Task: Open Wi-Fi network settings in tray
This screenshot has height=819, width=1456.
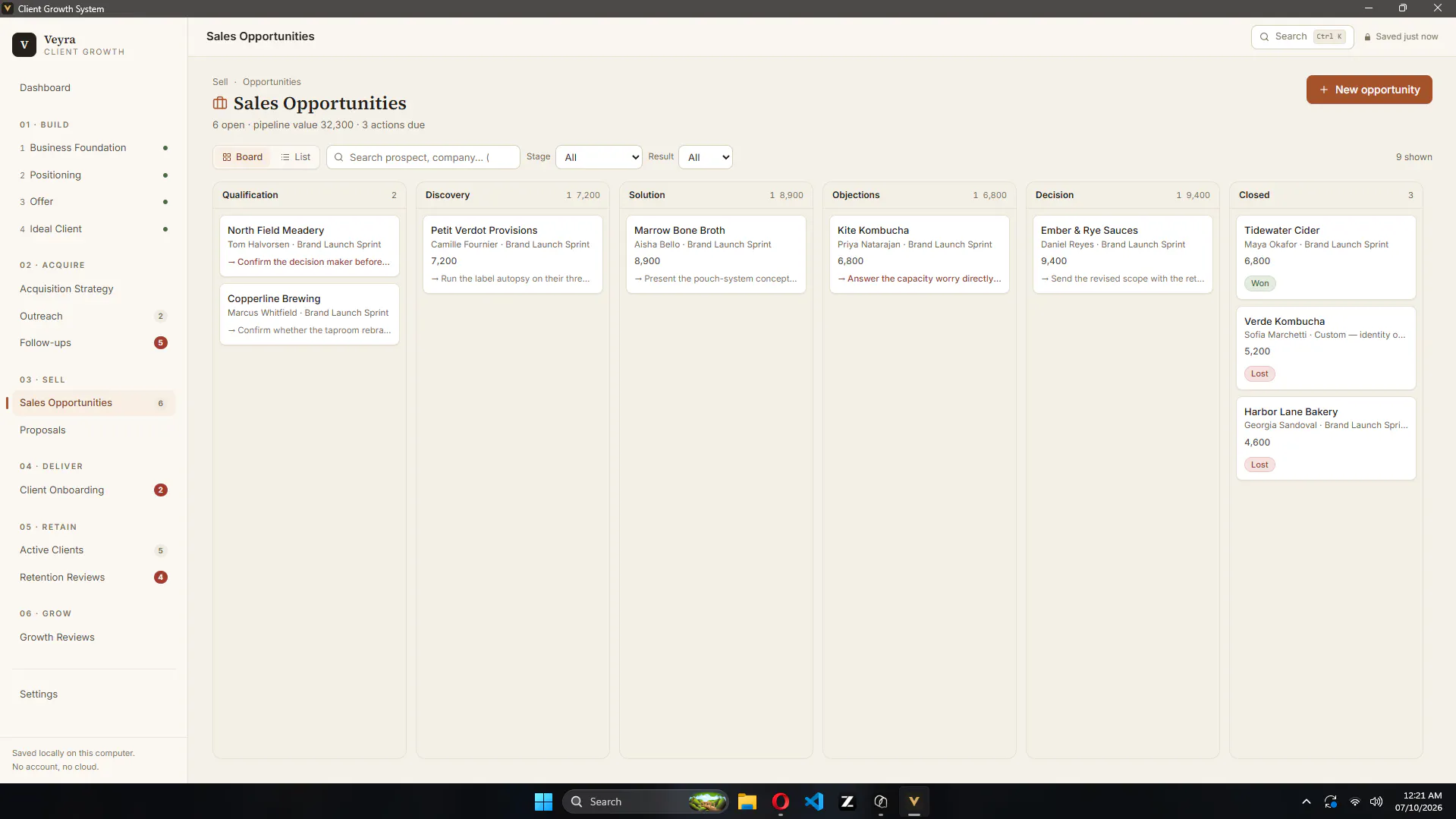Action: pyautogui.click(x=1354, y=802)
